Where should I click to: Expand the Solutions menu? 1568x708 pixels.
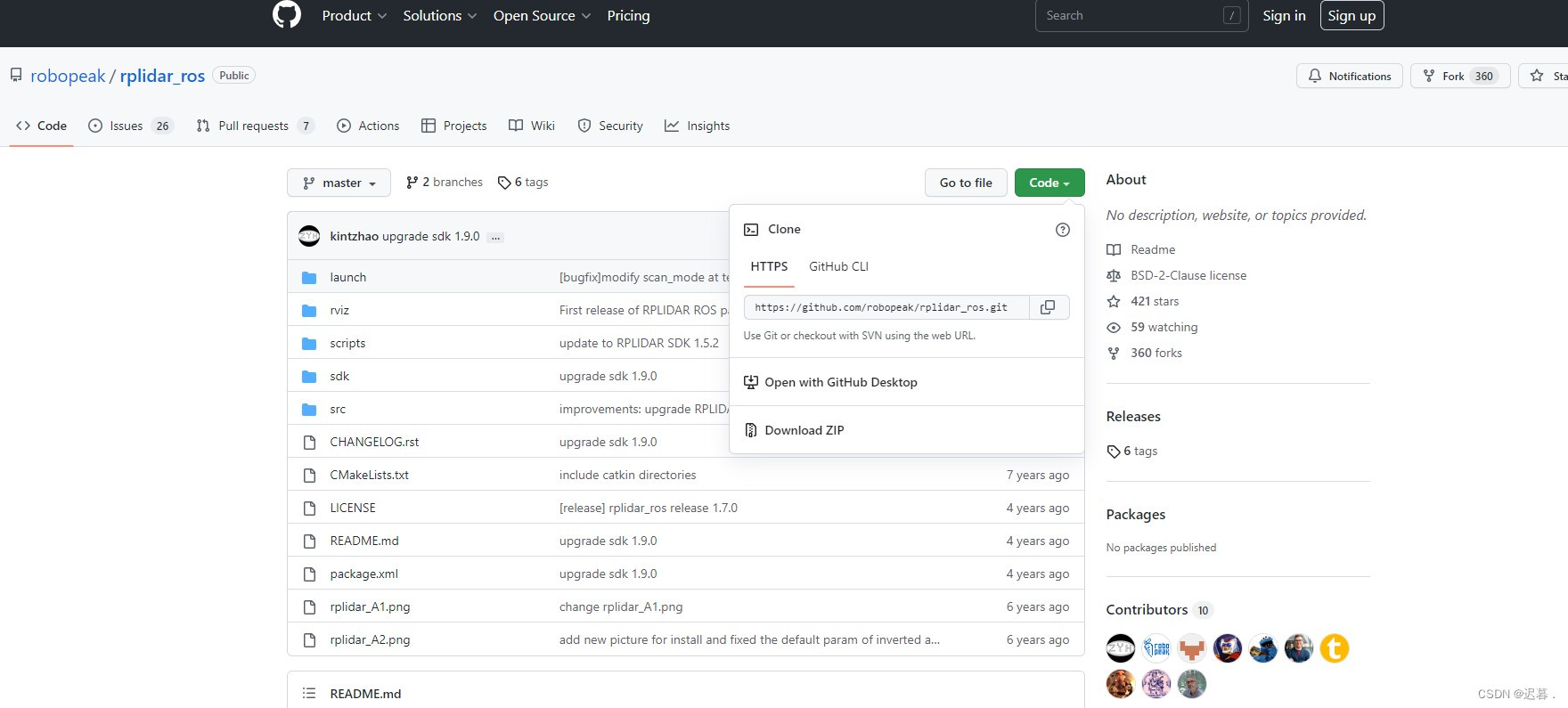pyautogui.click(x=440, y=15)
